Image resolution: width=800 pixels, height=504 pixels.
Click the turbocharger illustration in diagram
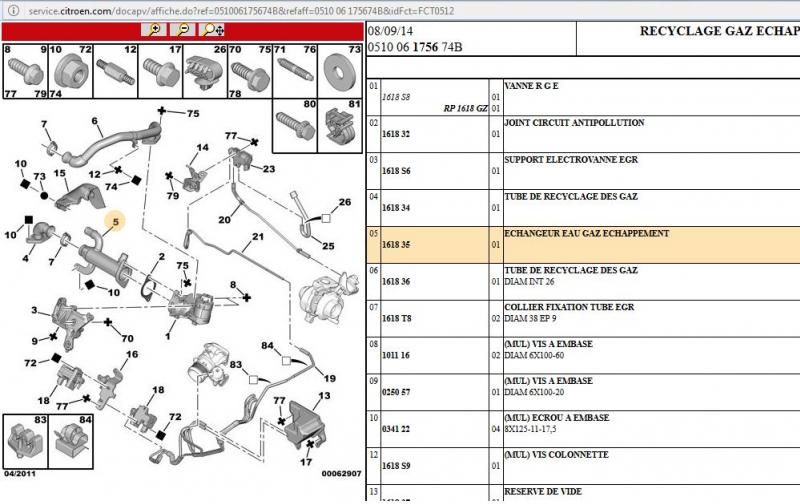pyautogui.click(x=328, y=298)
